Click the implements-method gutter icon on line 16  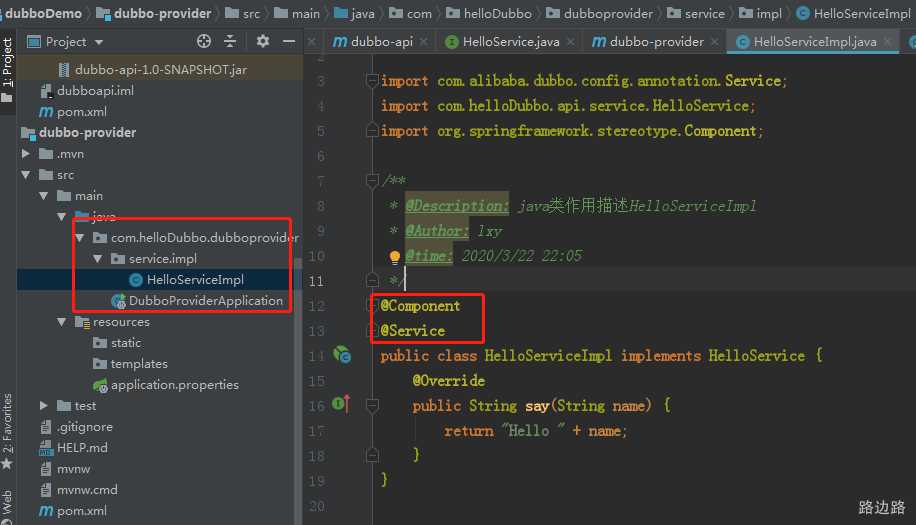341,405
